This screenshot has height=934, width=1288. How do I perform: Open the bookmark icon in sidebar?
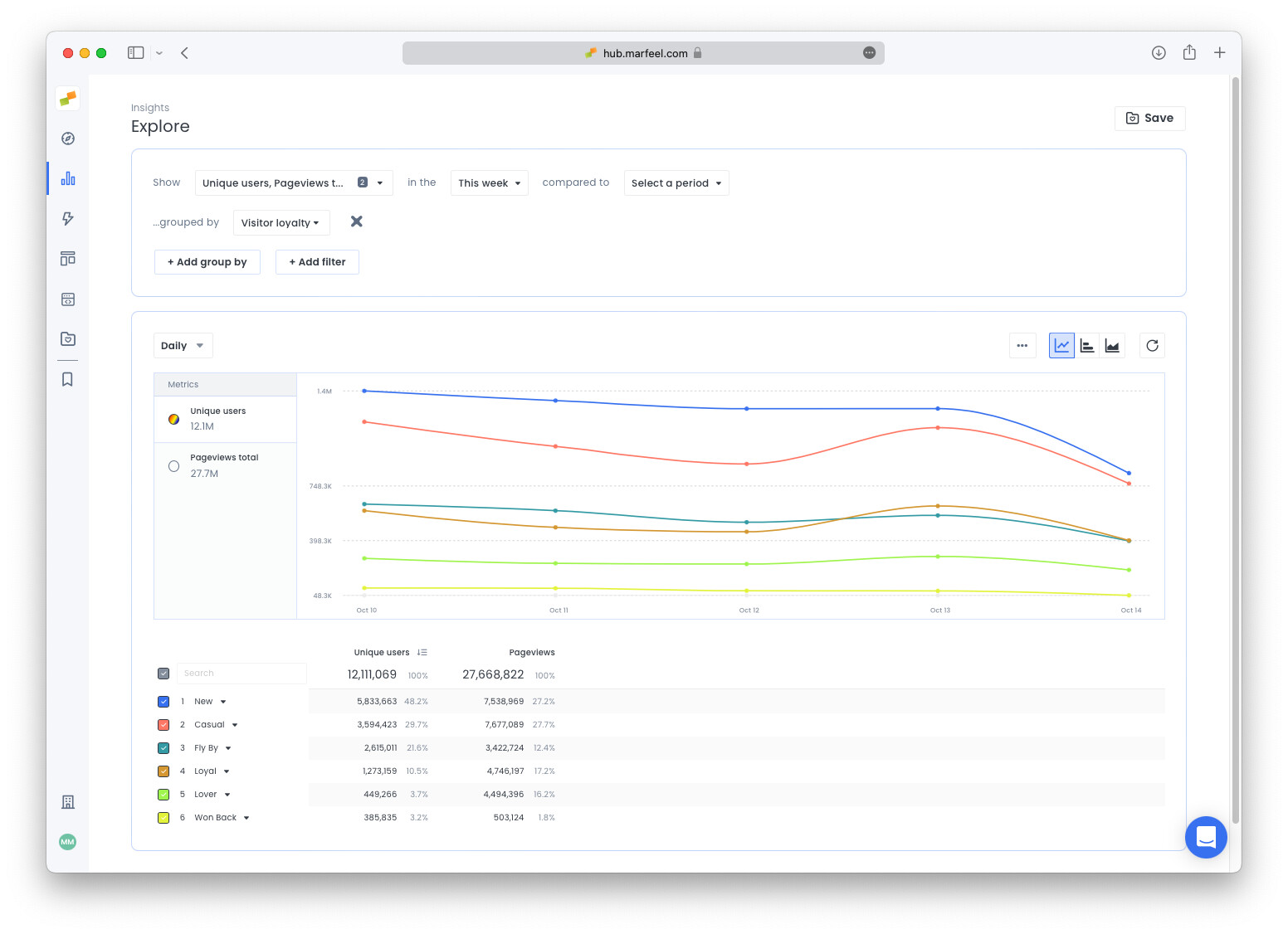tap(68, 379)
